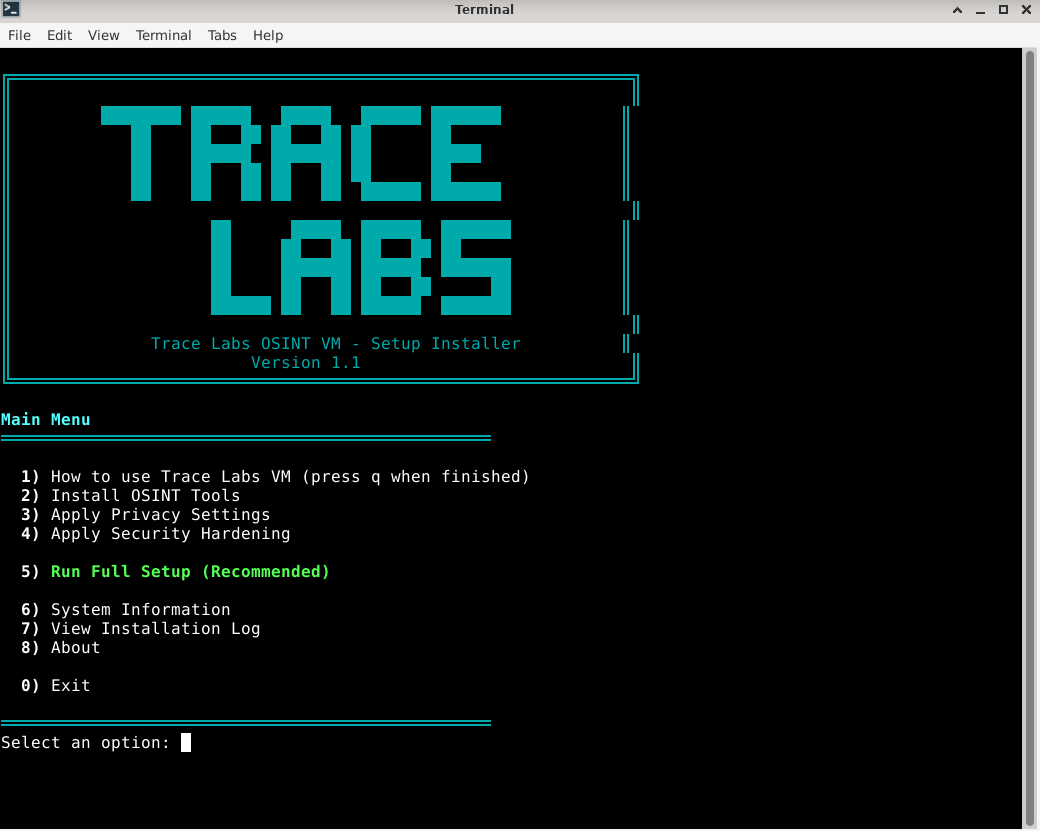Open the Tabs menu
Viewport: 1040px width, 831px height.
click(222, 35)
